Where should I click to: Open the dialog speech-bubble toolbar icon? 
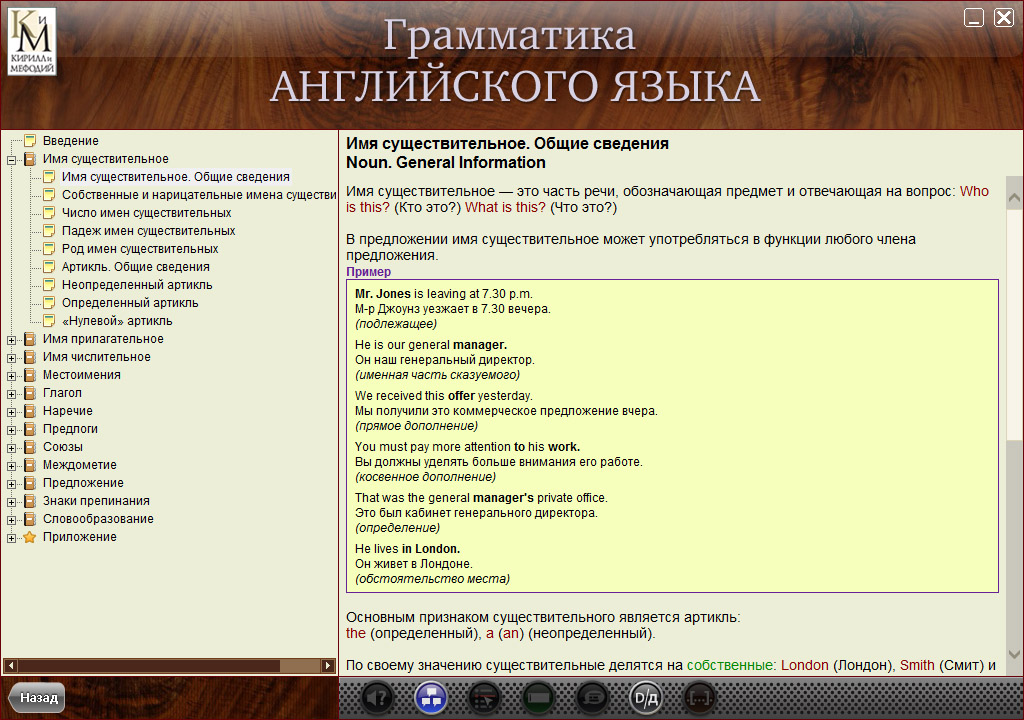[x=591, y=698]
